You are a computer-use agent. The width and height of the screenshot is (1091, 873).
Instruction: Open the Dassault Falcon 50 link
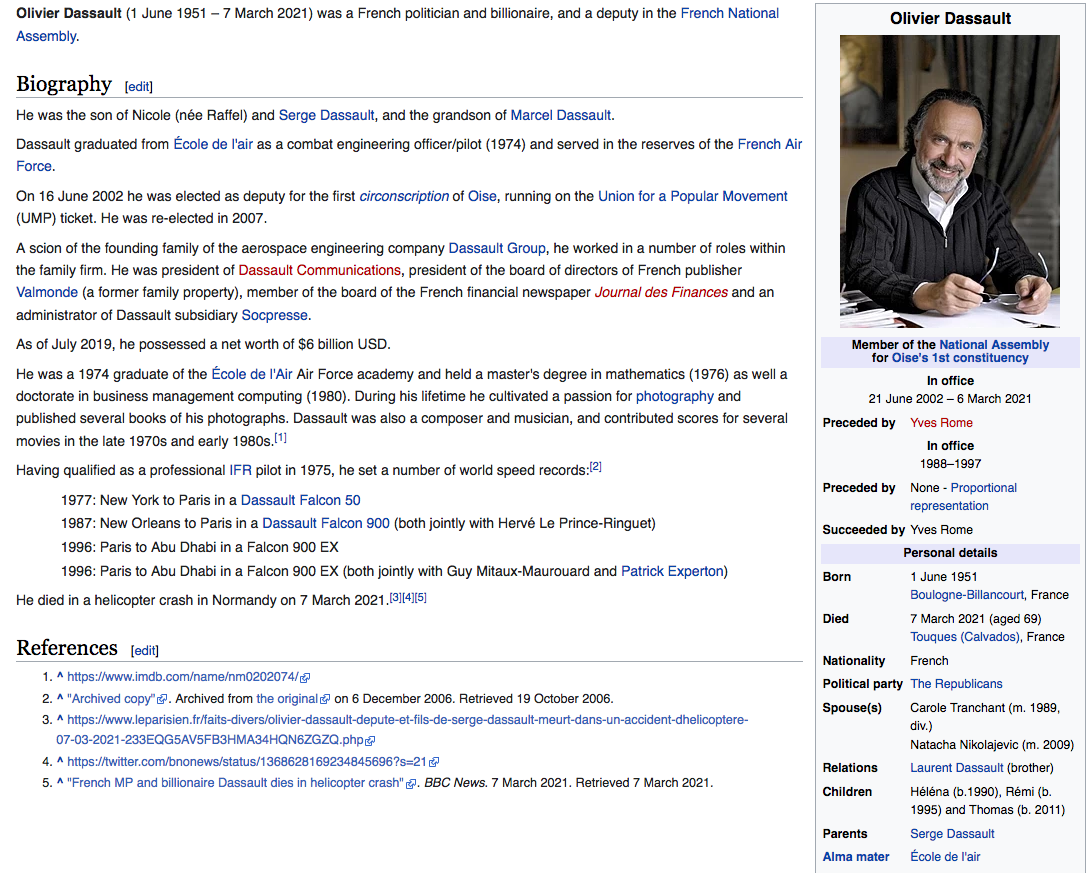click(301, 501)
